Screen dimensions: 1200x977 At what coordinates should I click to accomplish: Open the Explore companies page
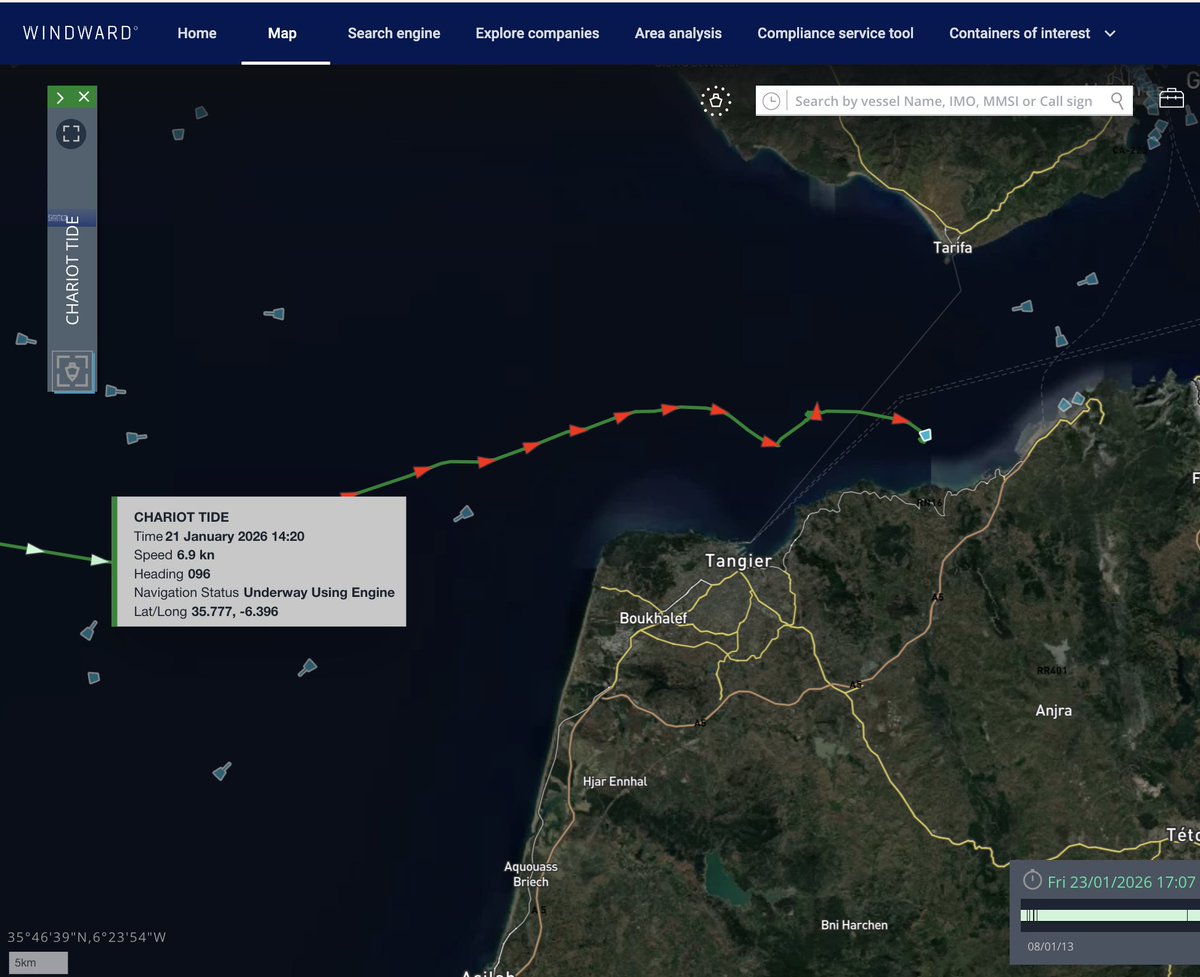537,33
